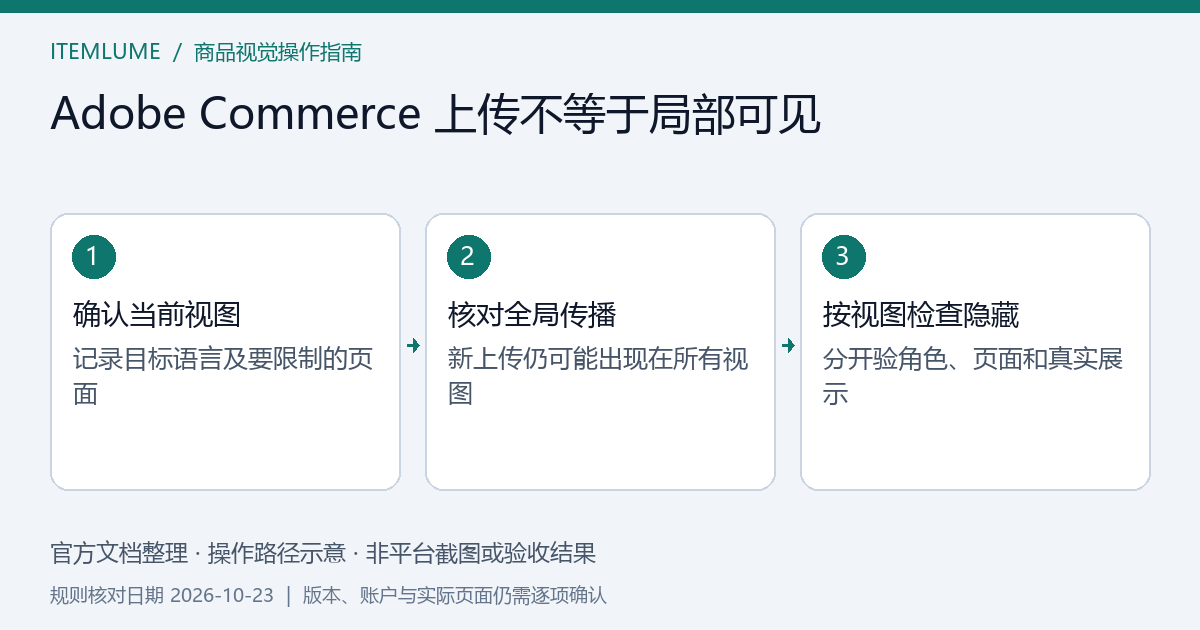
Task: Select the 核对全局传播 card title
Action: [532, 315]
